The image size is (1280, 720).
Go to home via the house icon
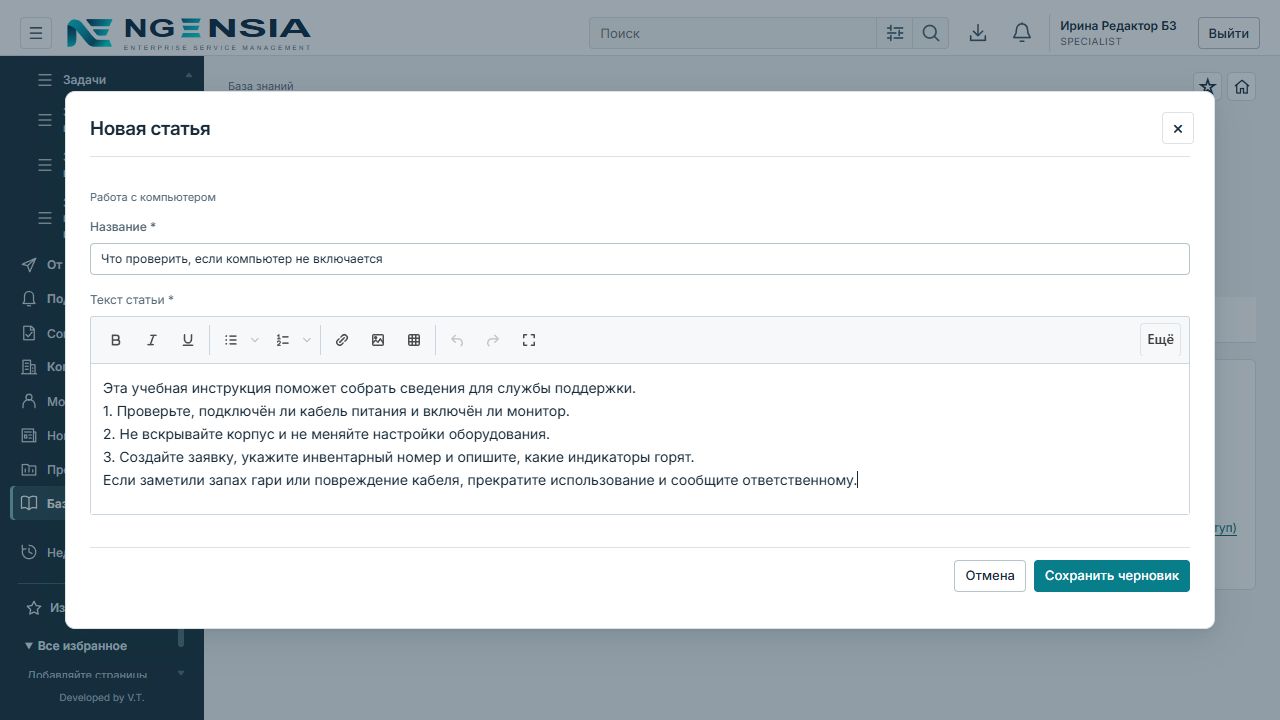point(1242,86)
